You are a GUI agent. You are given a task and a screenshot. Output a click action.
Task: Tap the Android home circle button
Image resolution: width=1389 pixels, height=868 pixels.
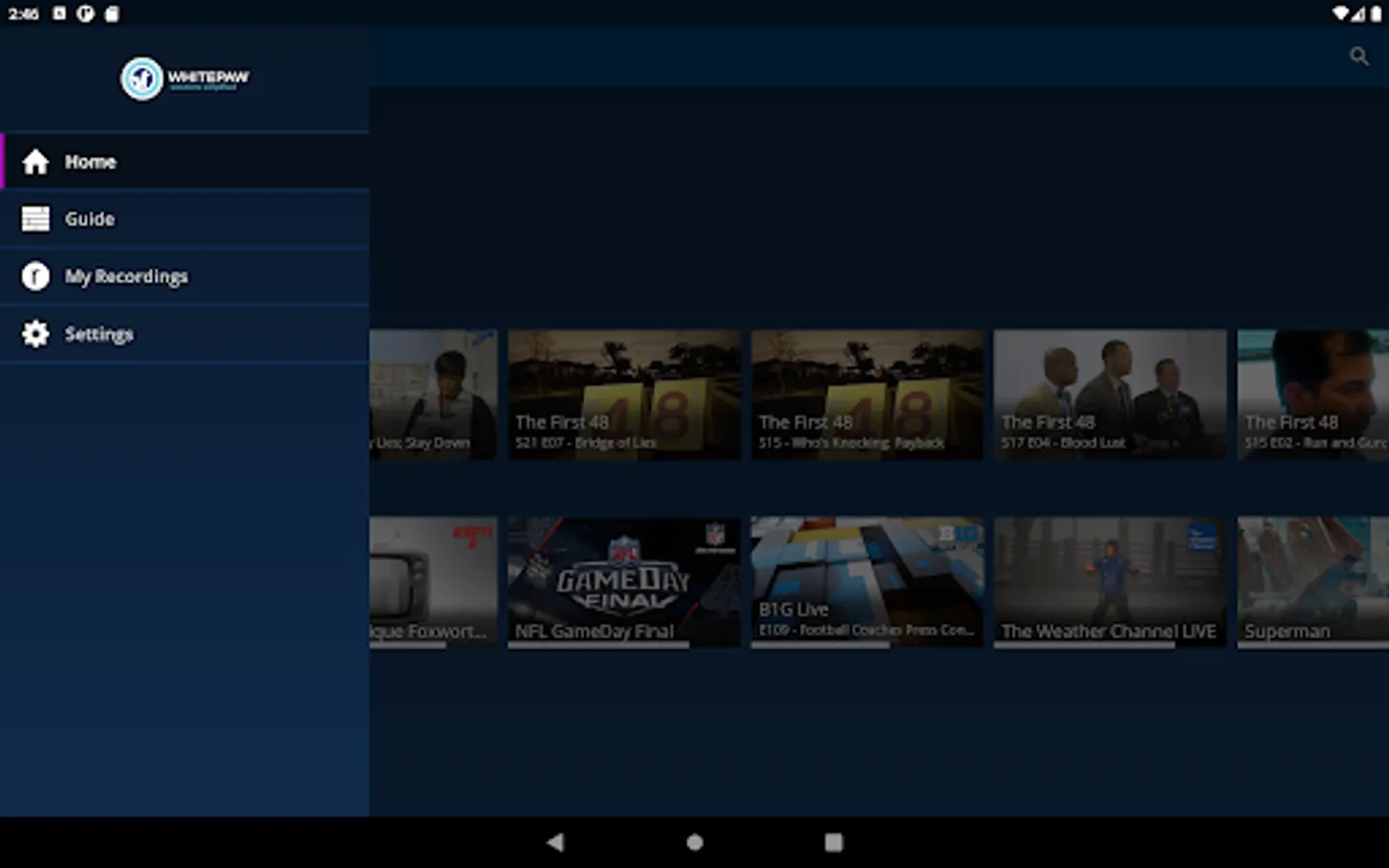coord(694,842)
